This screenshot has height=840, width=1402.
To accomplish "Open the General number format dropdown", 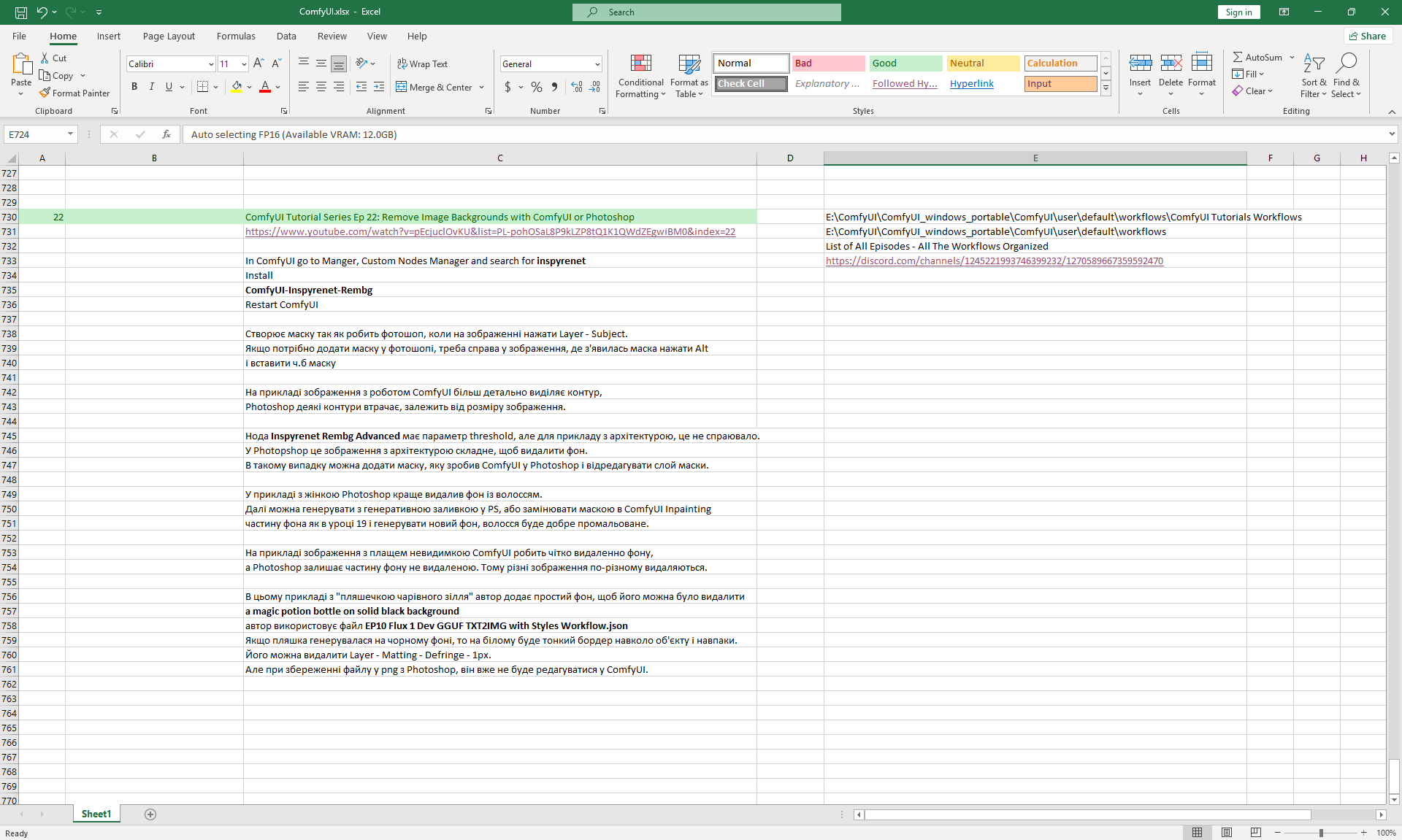I will [x=597, y=64].
